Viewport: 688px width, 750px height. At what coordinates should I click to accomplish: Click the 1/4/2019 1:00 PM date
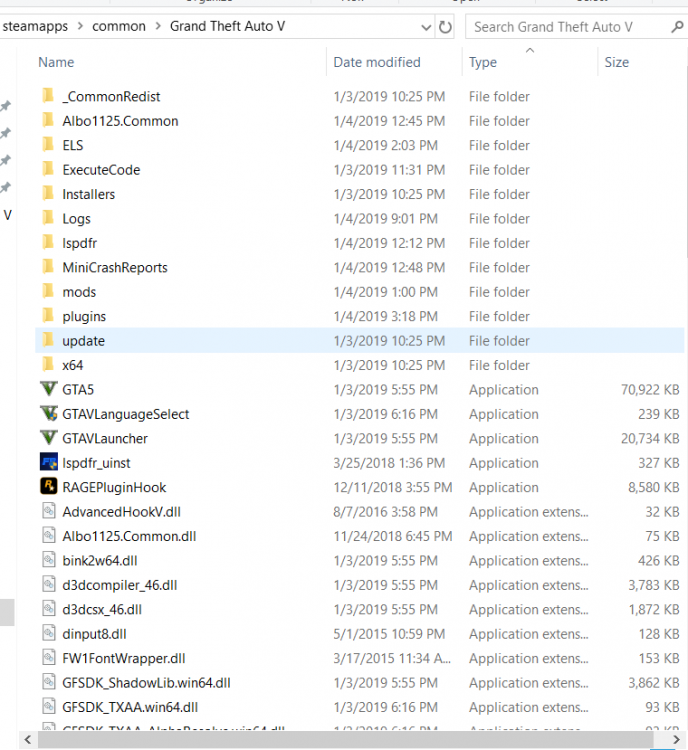(386, 292)
